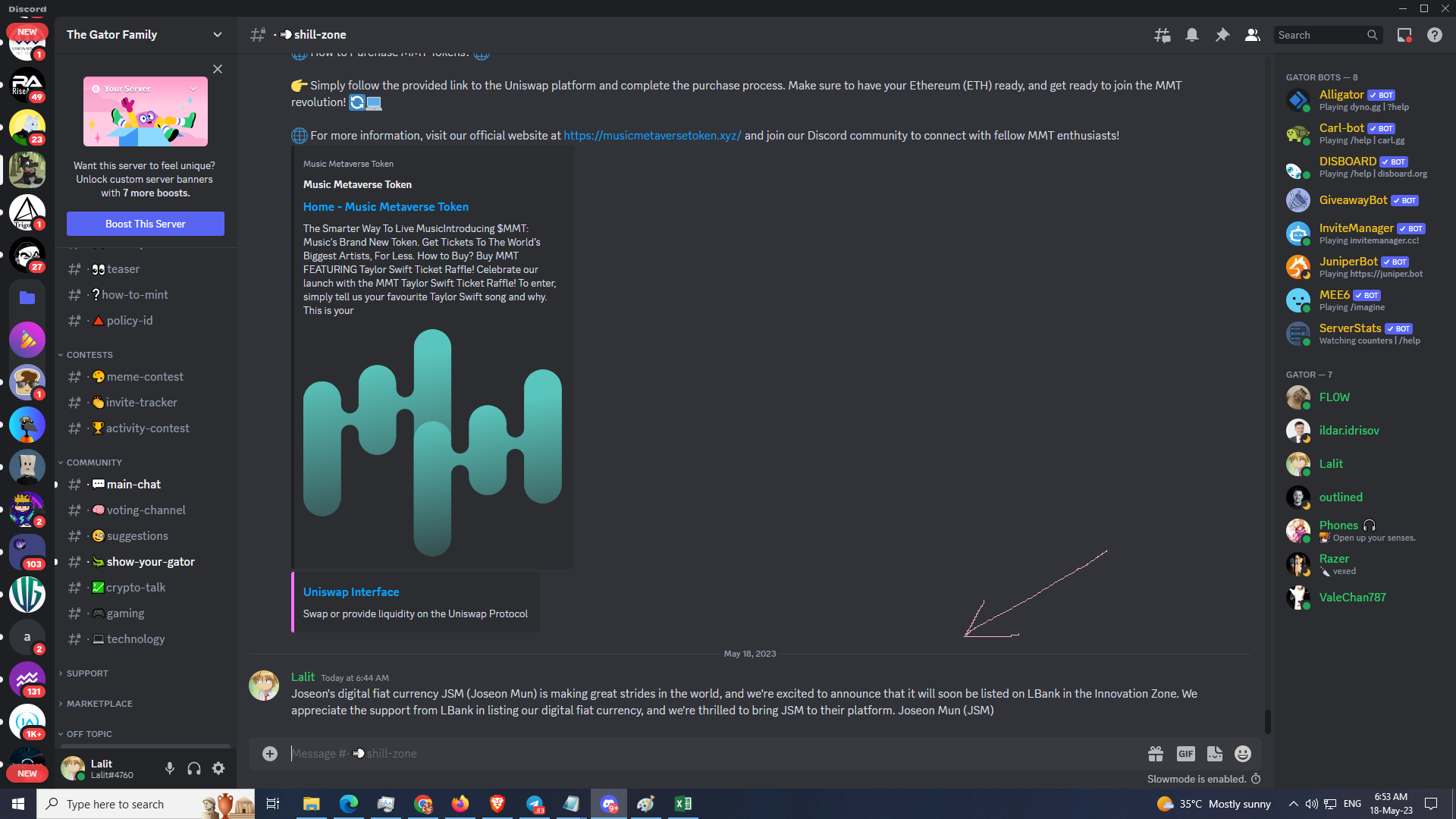The width and height of the screenshot is (1456, 819).
Task: Open Chrome from the taskbar
Action: click(423, 804)
